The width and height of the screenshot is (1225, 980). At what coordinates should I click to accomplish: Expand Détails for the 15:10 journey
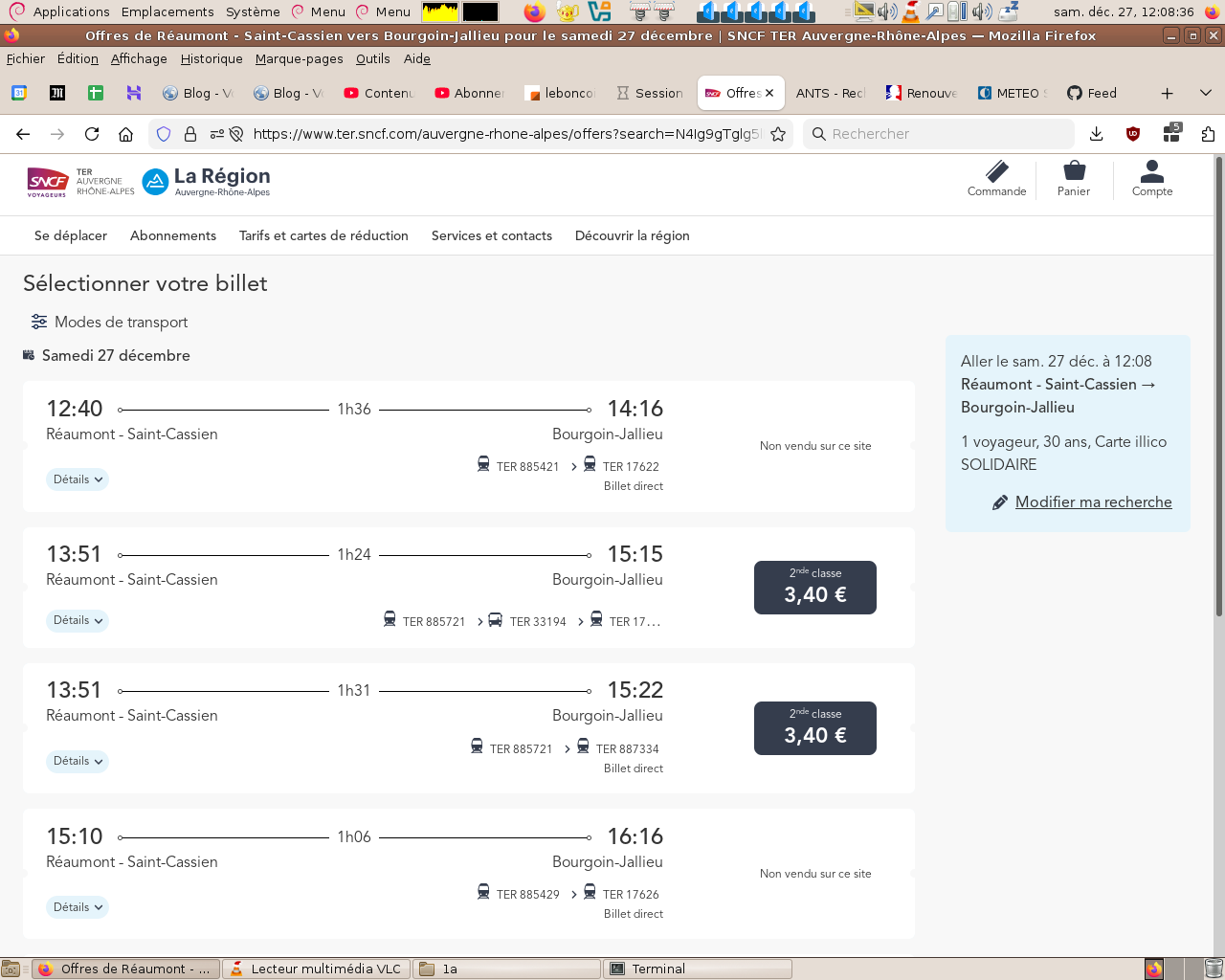coord(78,907)
